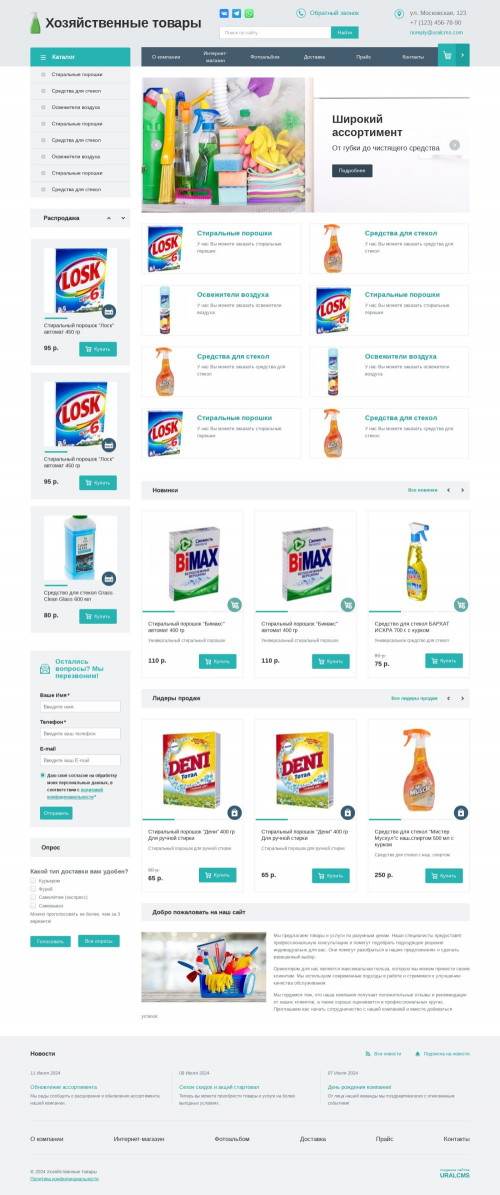Viewport: 500px width, 1195px height.
Task: Open the WhatsApp icon in header
Action: (x=249, y=13)
